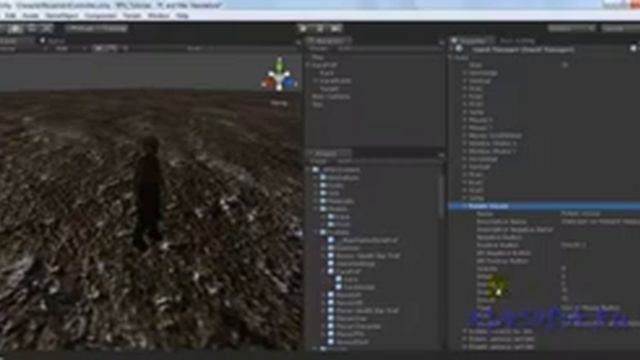The image size is (640, 360).
Task: Click the blue Z-axis cone on scene gizmo
Action: coord(290,82)
